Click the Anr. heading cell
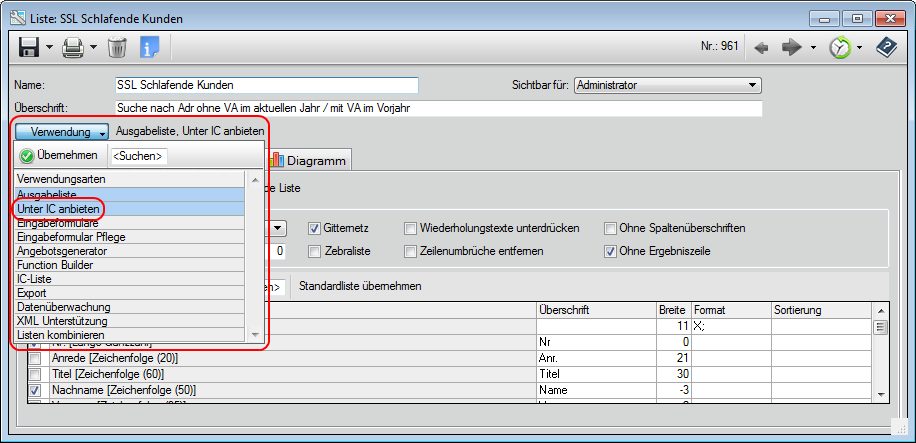The width and height of the screenshot is (916, 443). pos(595,358)
